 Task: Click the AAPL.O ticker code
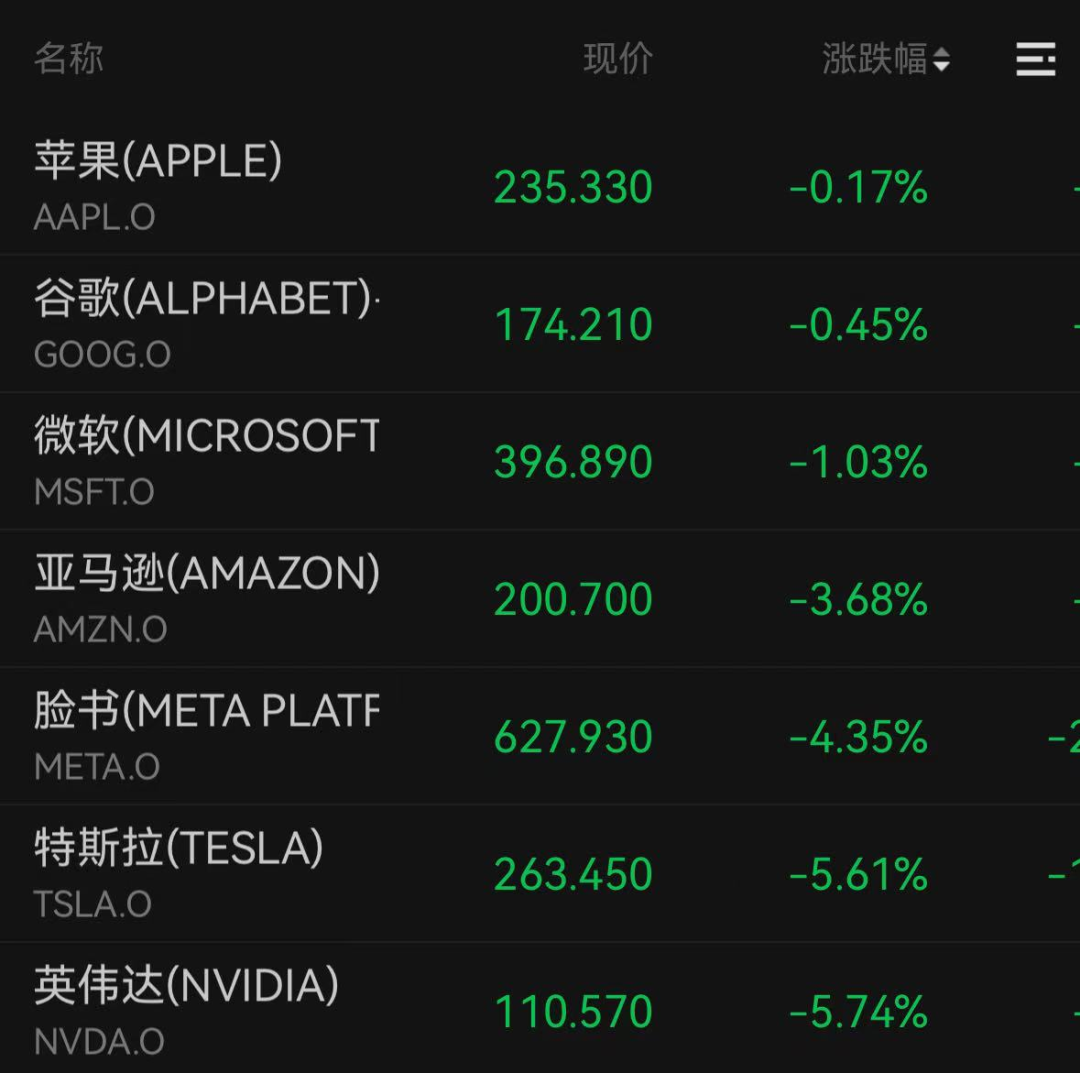tap(94, 217)
